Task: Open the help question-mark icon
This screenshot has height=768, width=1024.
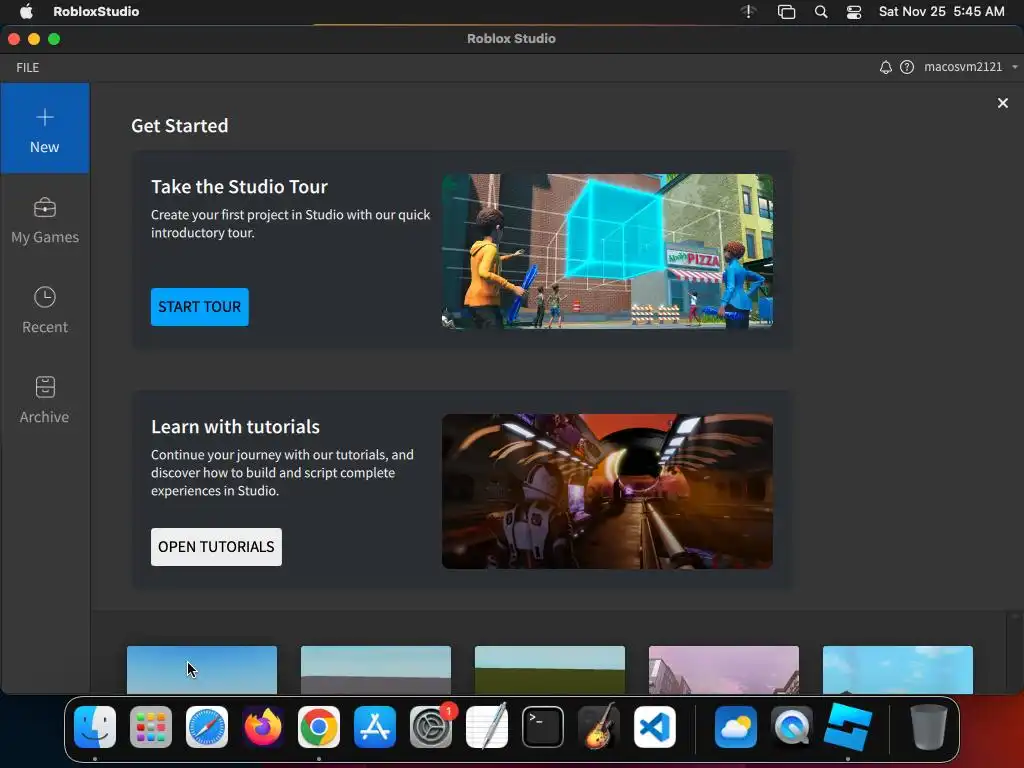Action: pyautogui.click(x=907, y=67)
